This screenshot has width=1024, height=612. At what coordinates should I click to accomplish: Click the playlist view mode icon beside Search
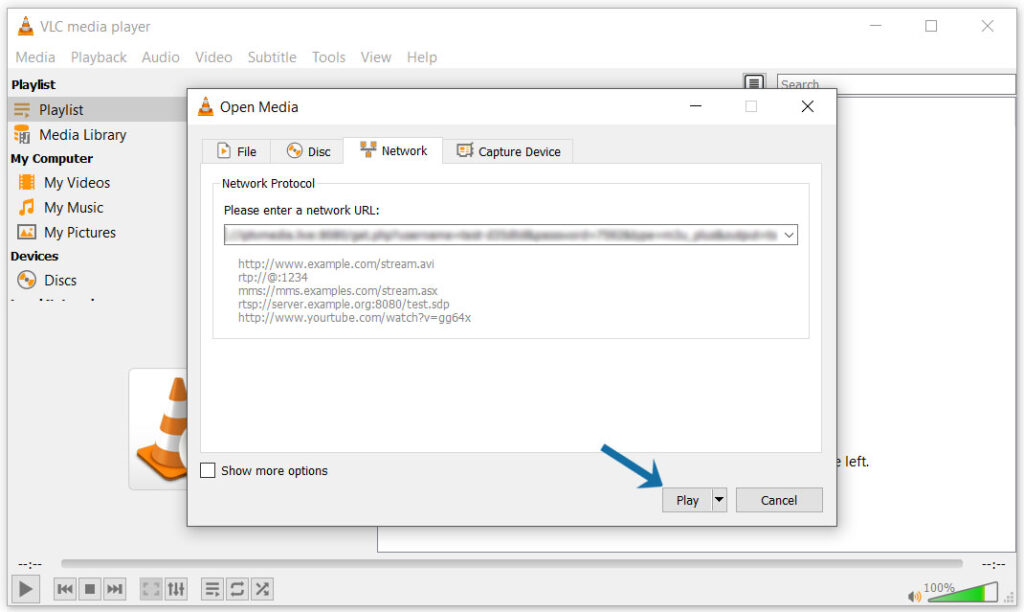click(754, 83)
